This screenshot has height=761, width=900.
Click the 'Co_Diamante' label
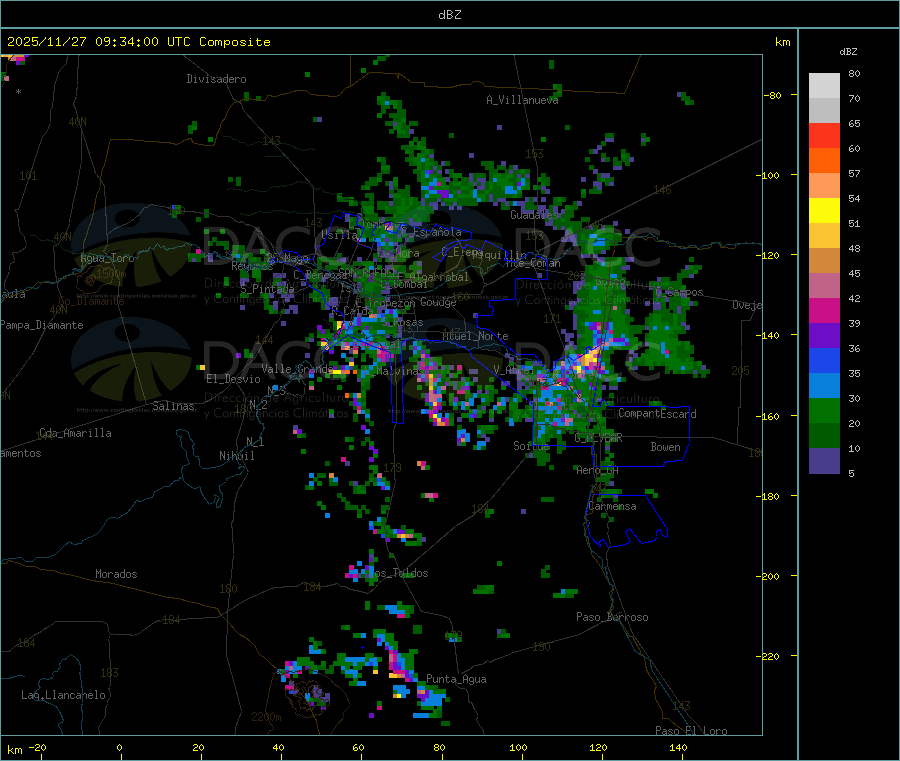(91, 301)
